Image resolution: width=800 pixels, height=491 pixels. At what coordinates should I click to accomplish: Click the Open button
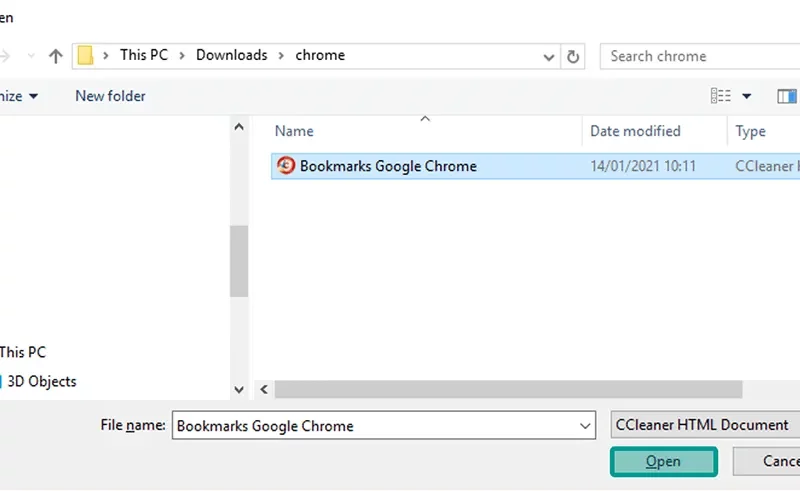(x=663, y=461)
